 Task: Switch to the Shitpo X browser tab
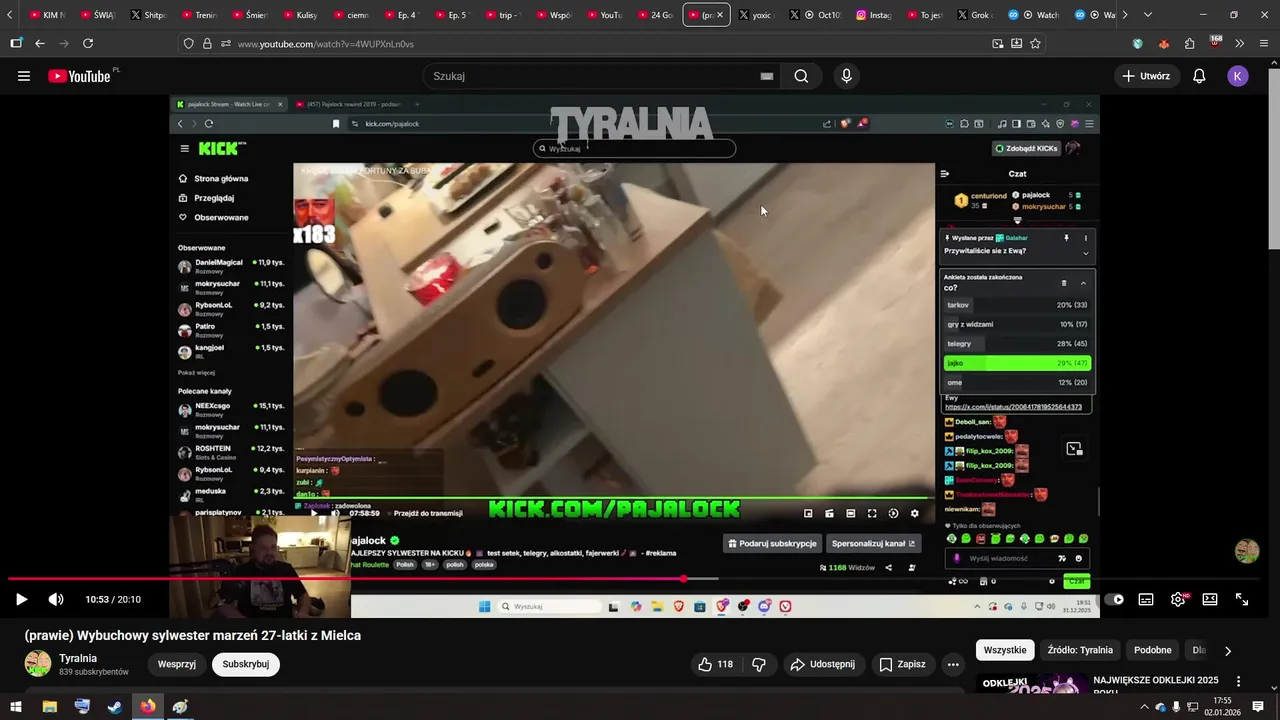tap(148, 15)
